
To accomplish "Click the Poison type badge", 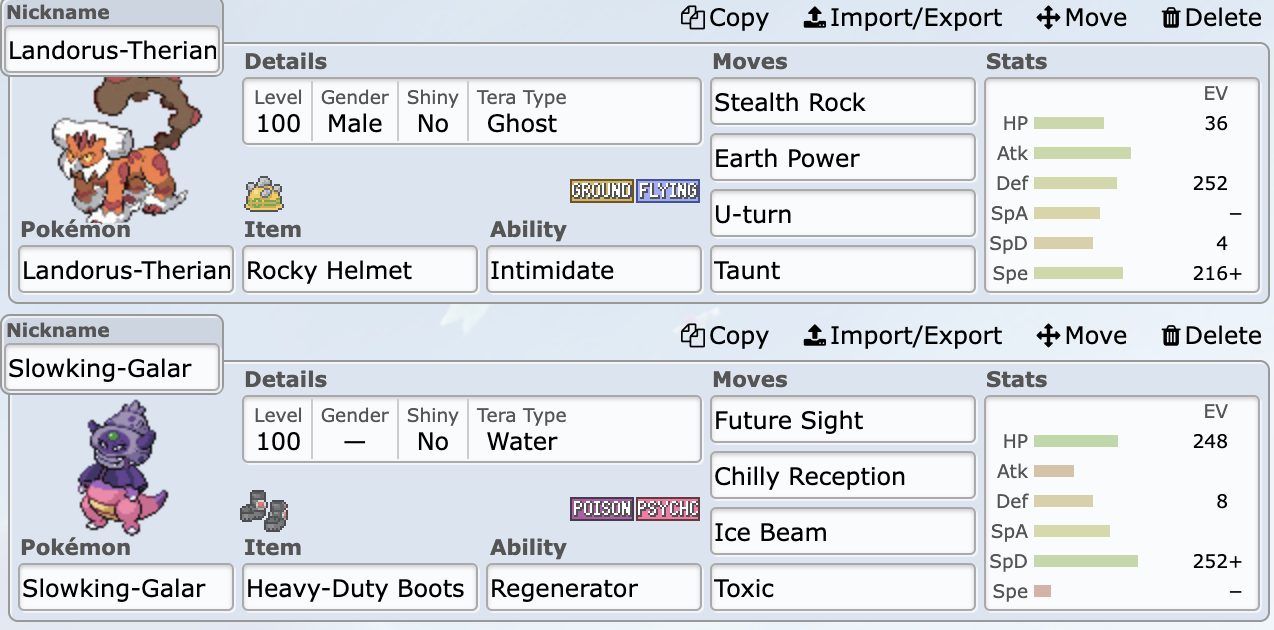I will (601, 509).
